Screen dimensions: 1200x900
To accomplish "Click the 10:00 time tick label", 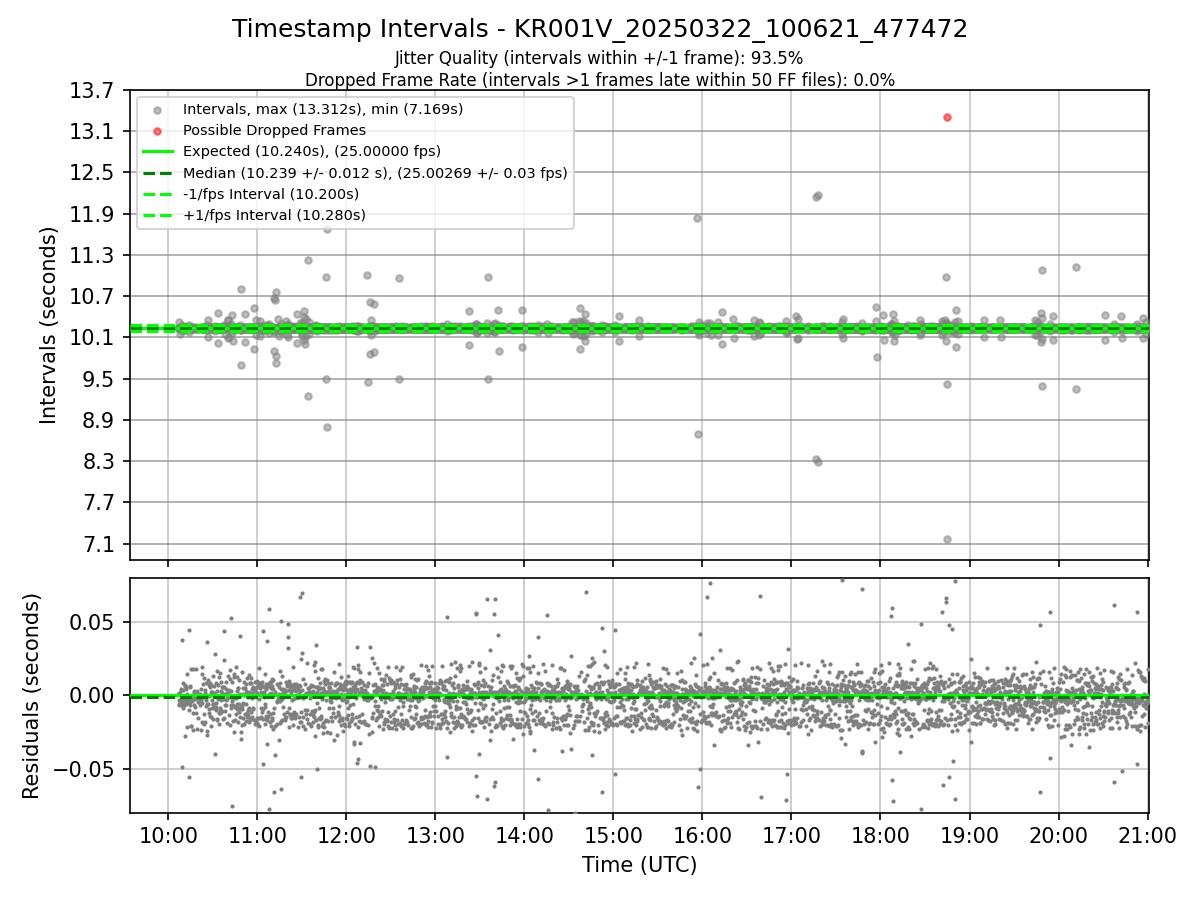I will click(x=167, y=836).
